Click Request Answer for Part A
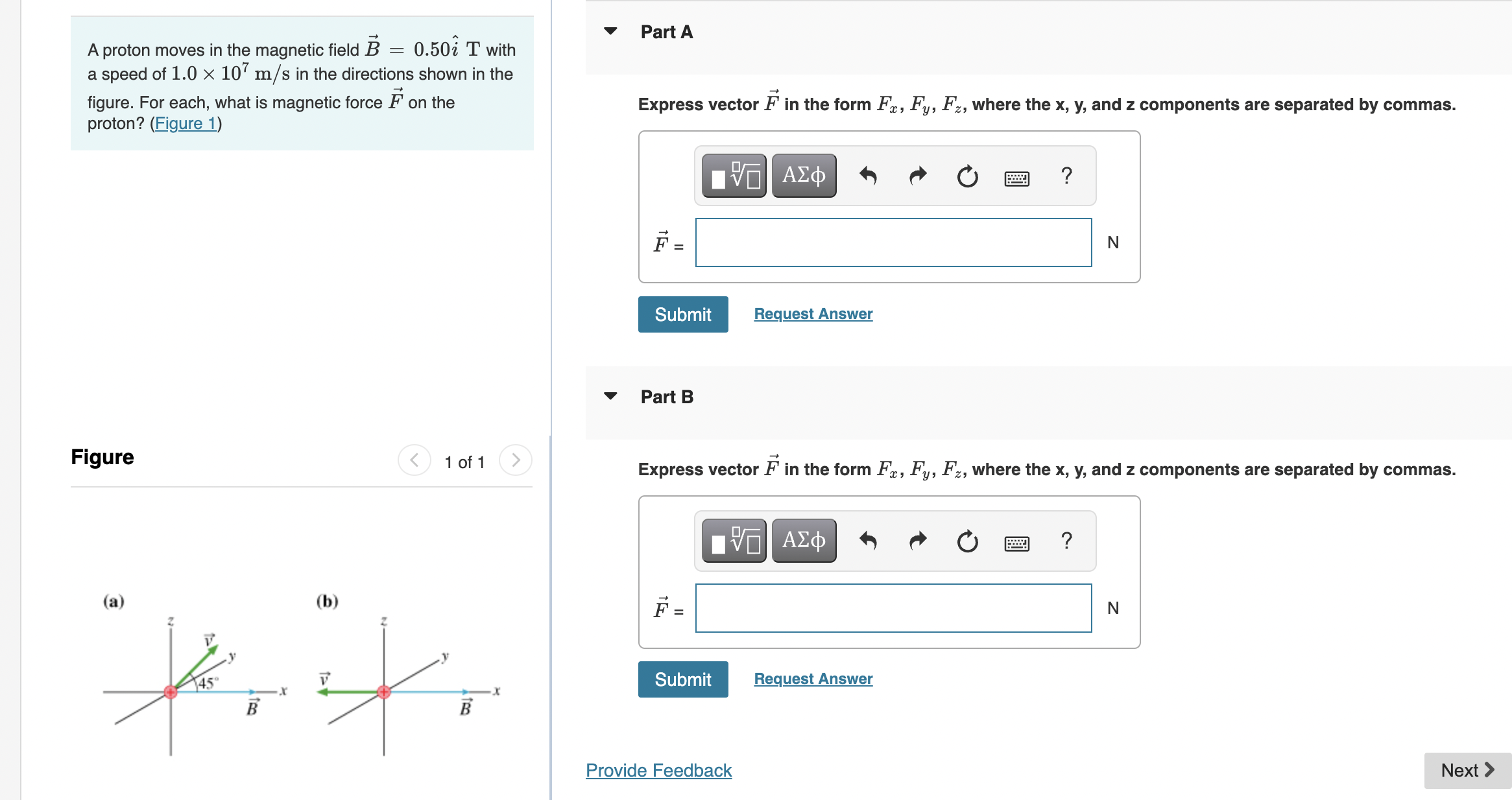 812,313
